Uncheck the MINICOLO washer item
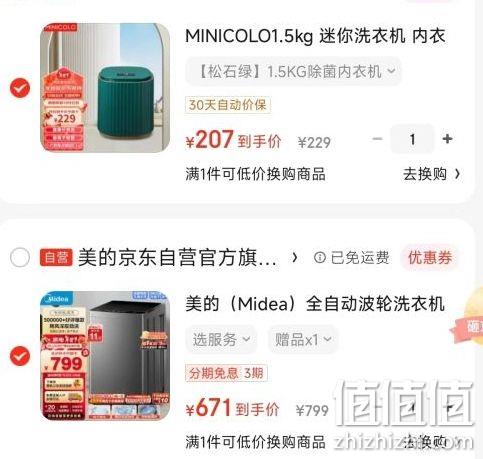483x459 pixels. (20, 88)
